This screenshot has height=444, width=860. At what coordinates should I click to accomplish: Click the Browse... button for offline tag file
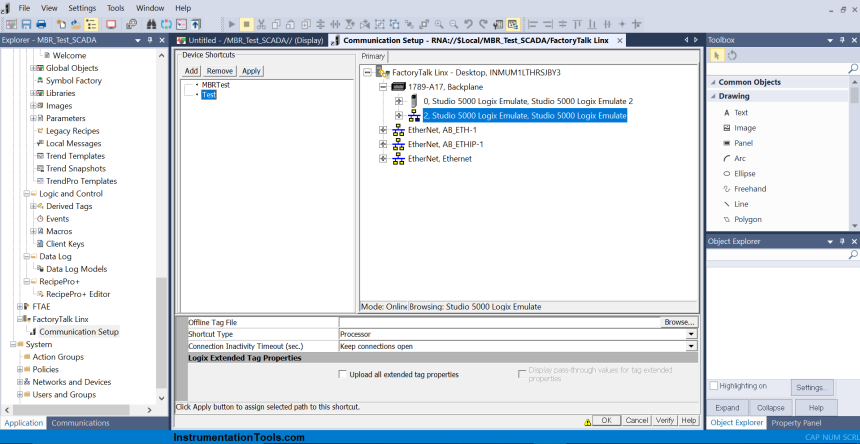(680, 322)
